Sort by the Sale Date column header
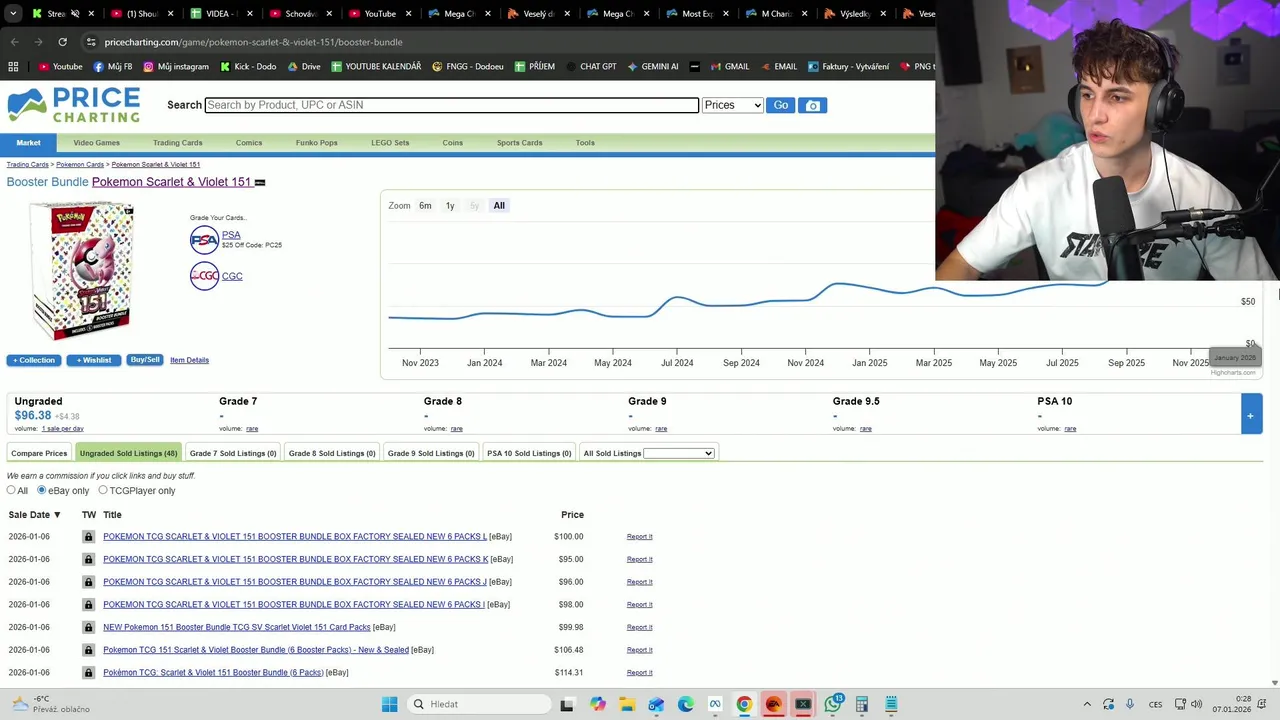Viewport: 1280px width, 720px height. click(34, 515)
